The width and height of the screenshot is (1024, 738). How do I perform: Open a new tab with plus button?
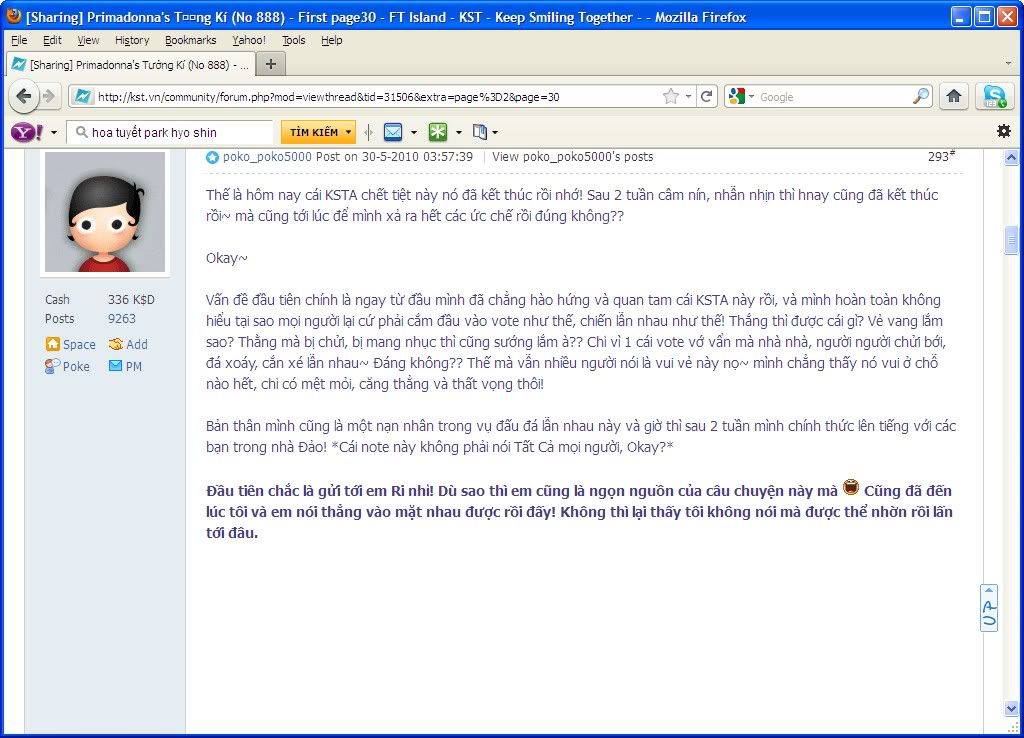click(271, 64)
